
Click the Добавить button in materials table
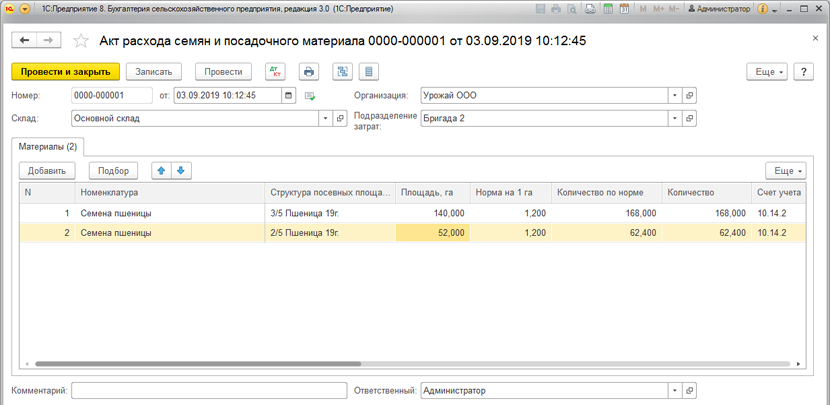tap(47, 170)
